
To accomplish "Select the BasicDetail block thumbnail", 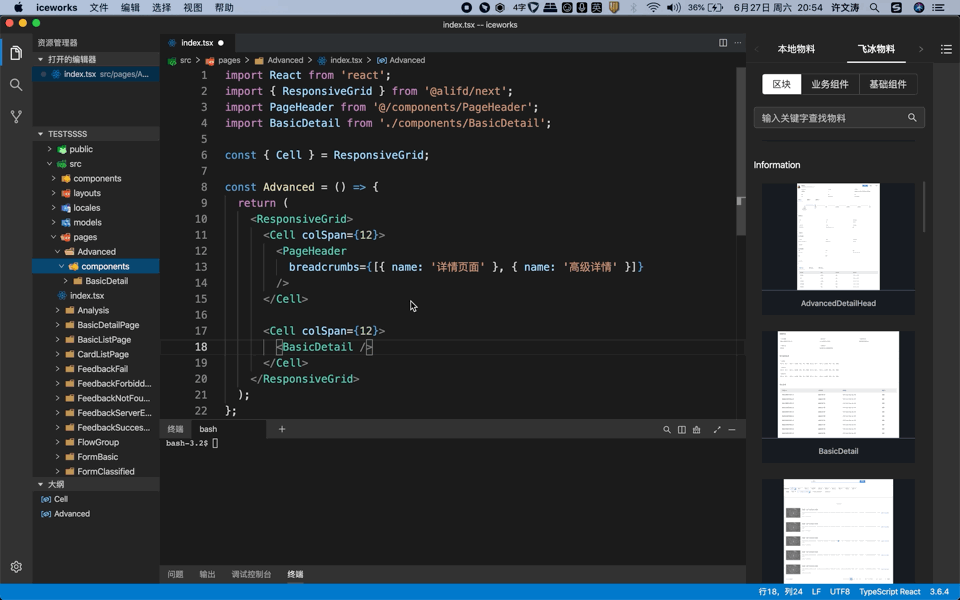I will tap(838, 385).
